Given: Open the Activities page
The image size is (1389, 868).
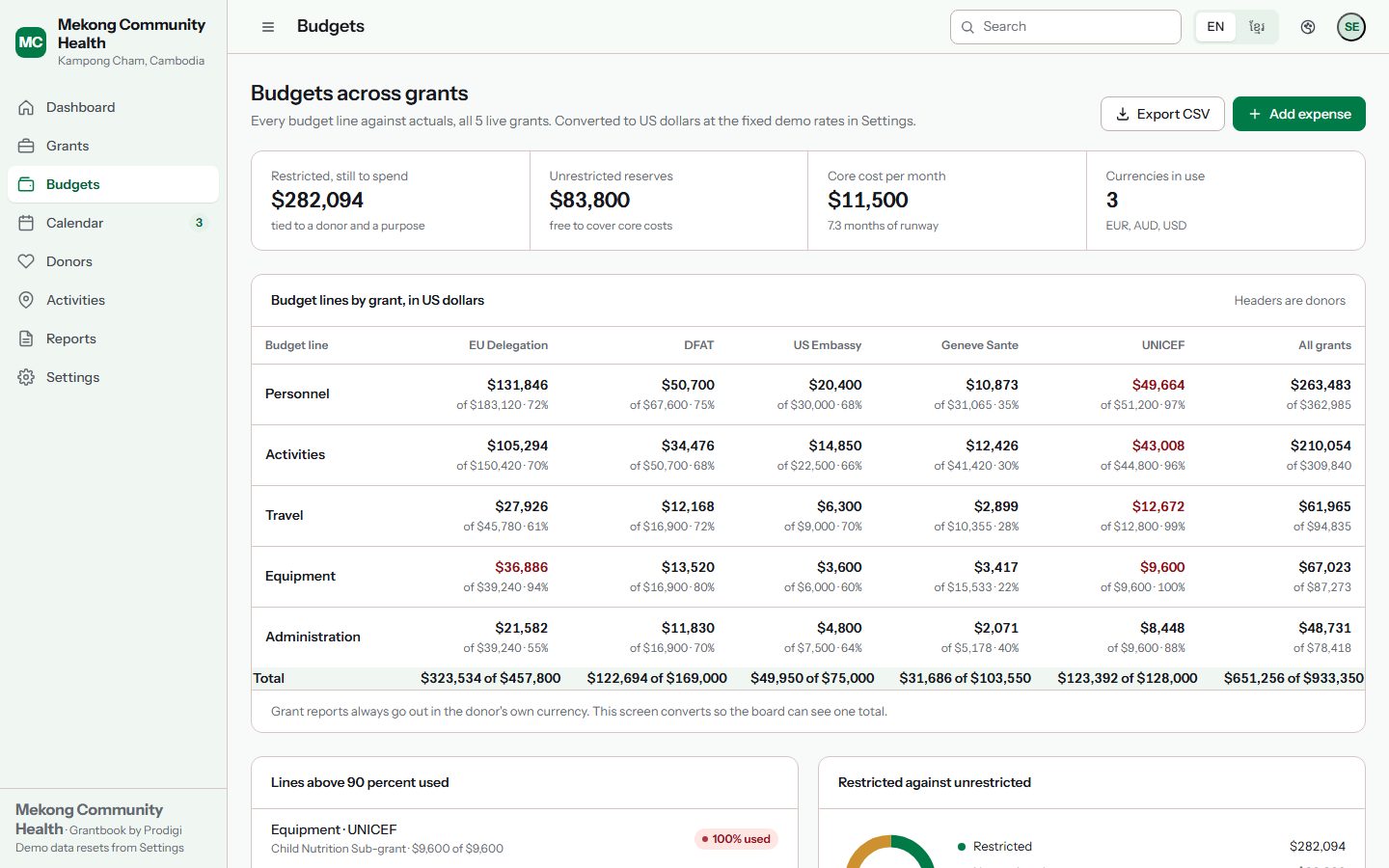Looking at the screenshot, I should [x=113, y=300].
